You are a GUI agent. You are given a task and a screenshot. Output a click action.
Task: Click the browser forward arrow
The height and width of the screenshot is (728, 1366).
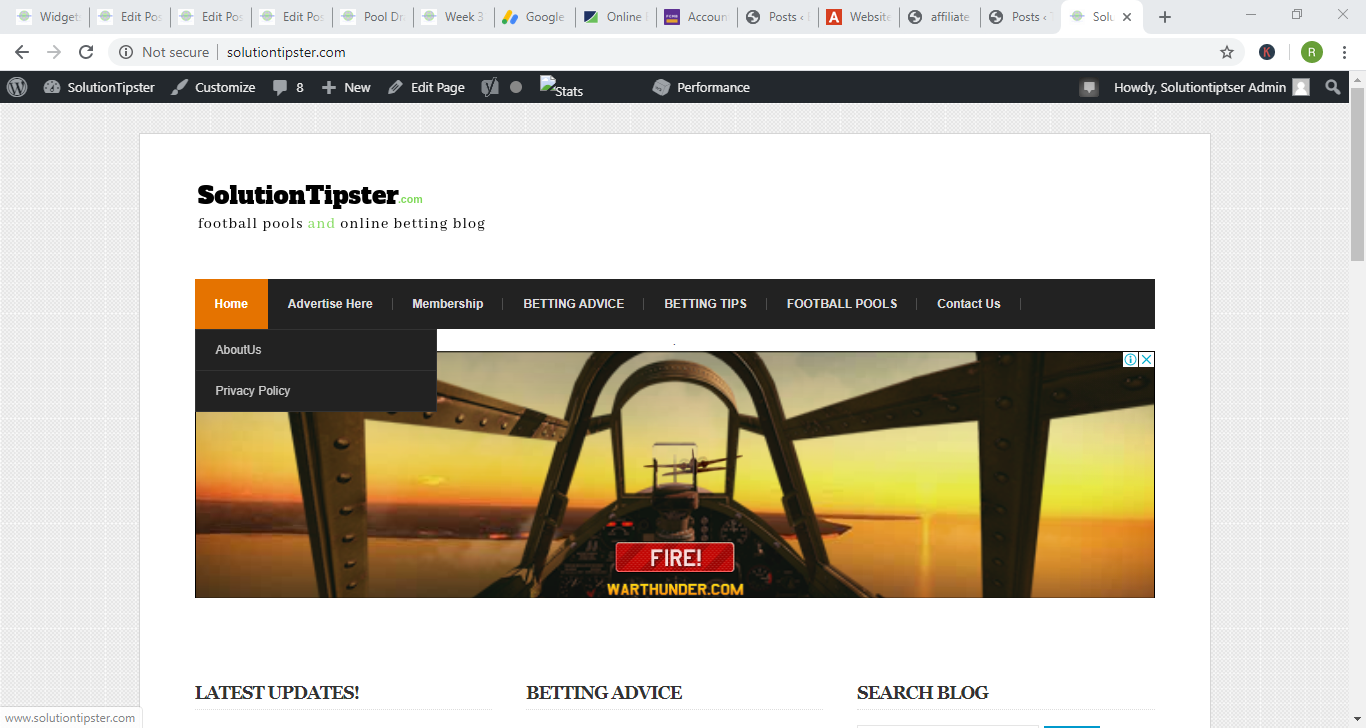tap(54, 52)
